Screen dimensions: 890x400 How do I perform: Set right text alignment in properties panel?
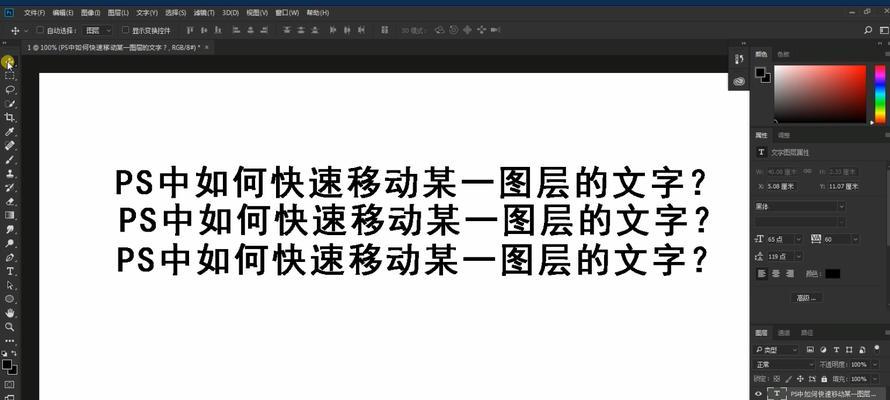(x=790, y=273)
